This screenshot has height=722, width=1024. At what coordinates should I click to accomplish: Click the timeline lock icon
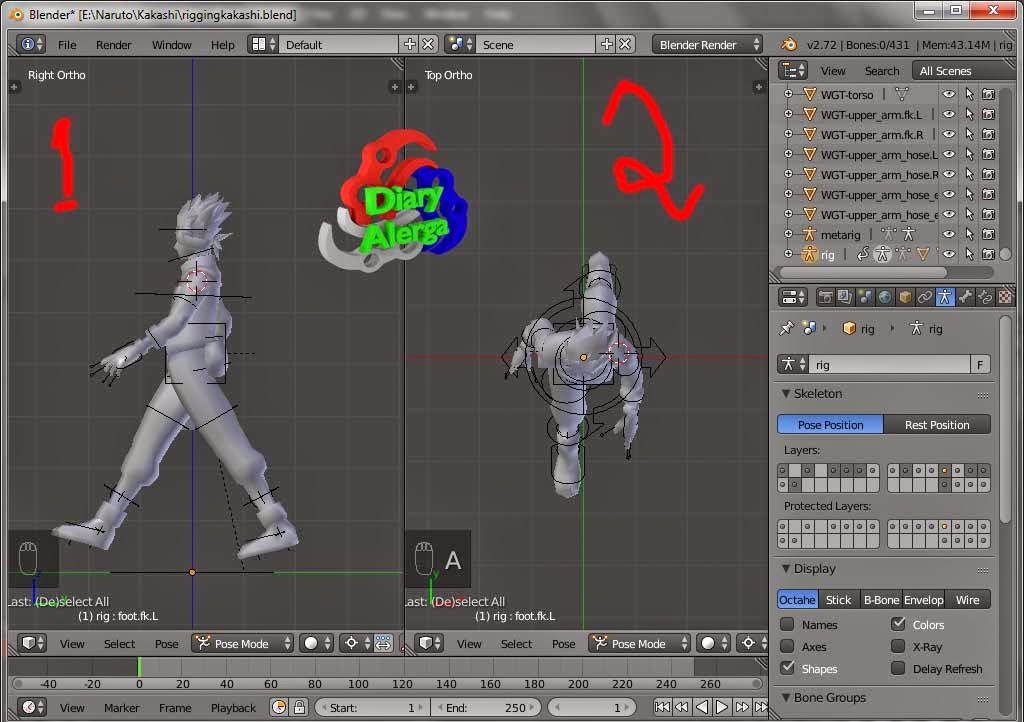[x=299, y=708]
